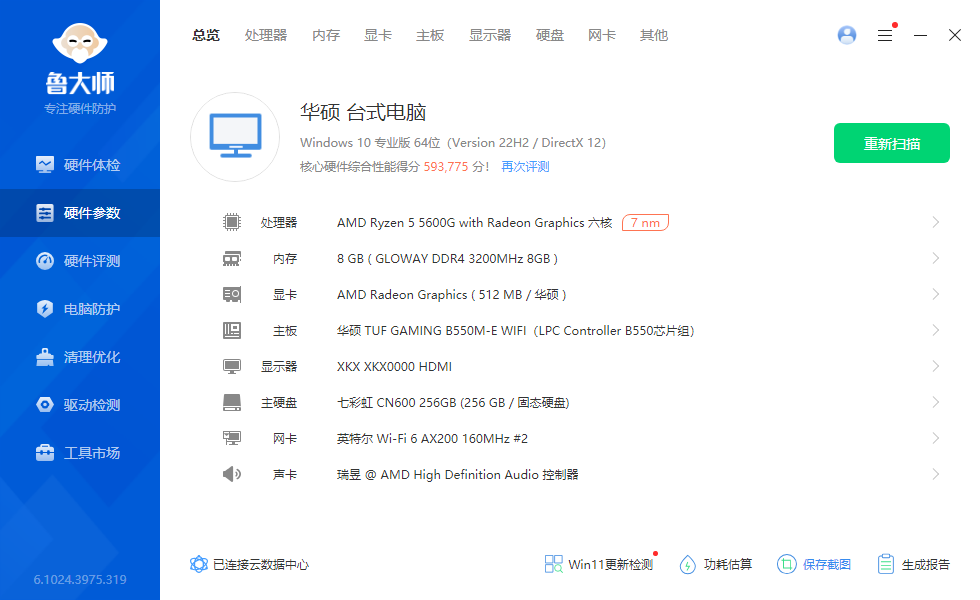Expand the motherboard TUF GAMING B550M-E row

point(935,330)
